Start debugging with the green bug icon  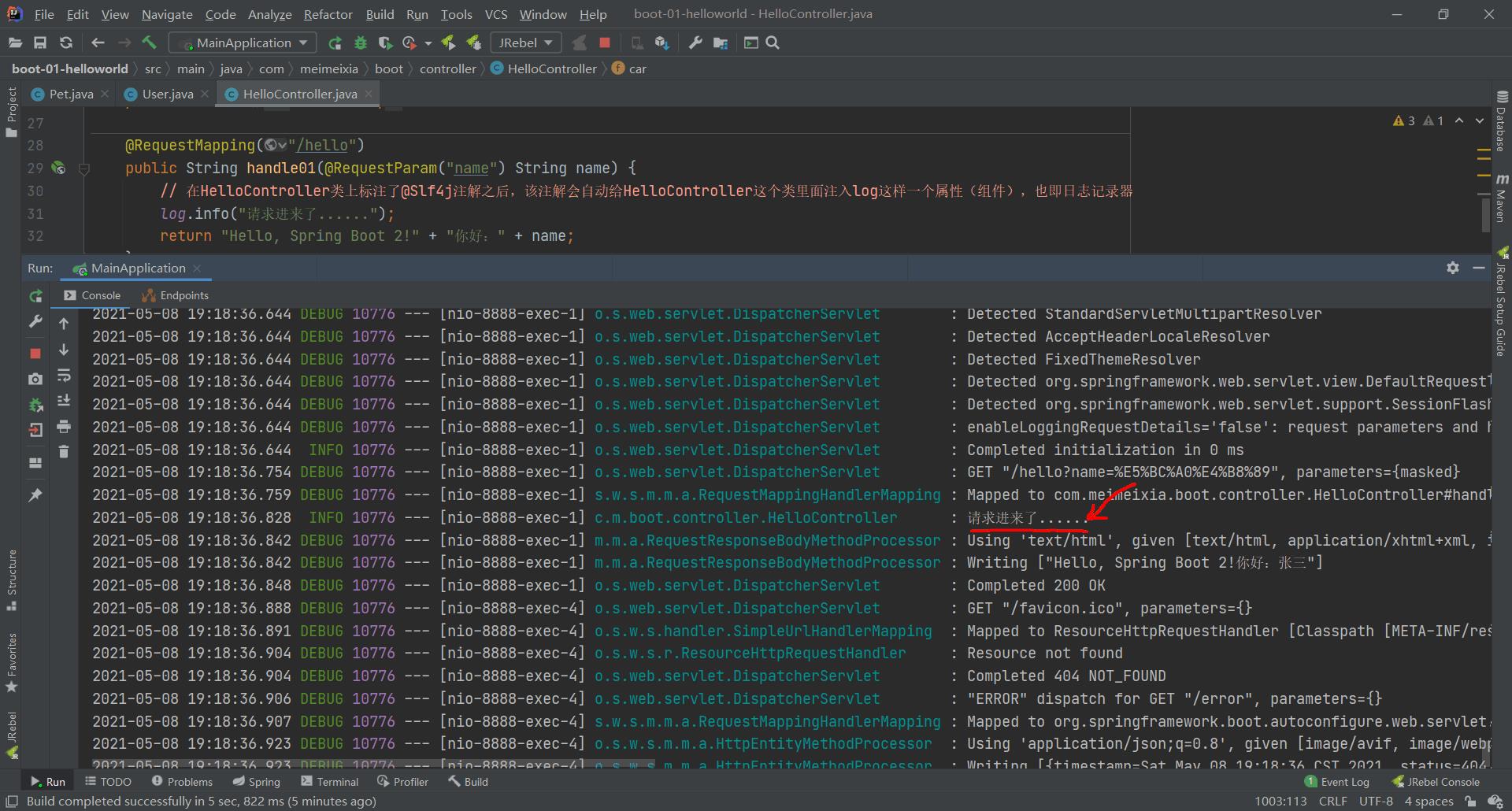361,43
